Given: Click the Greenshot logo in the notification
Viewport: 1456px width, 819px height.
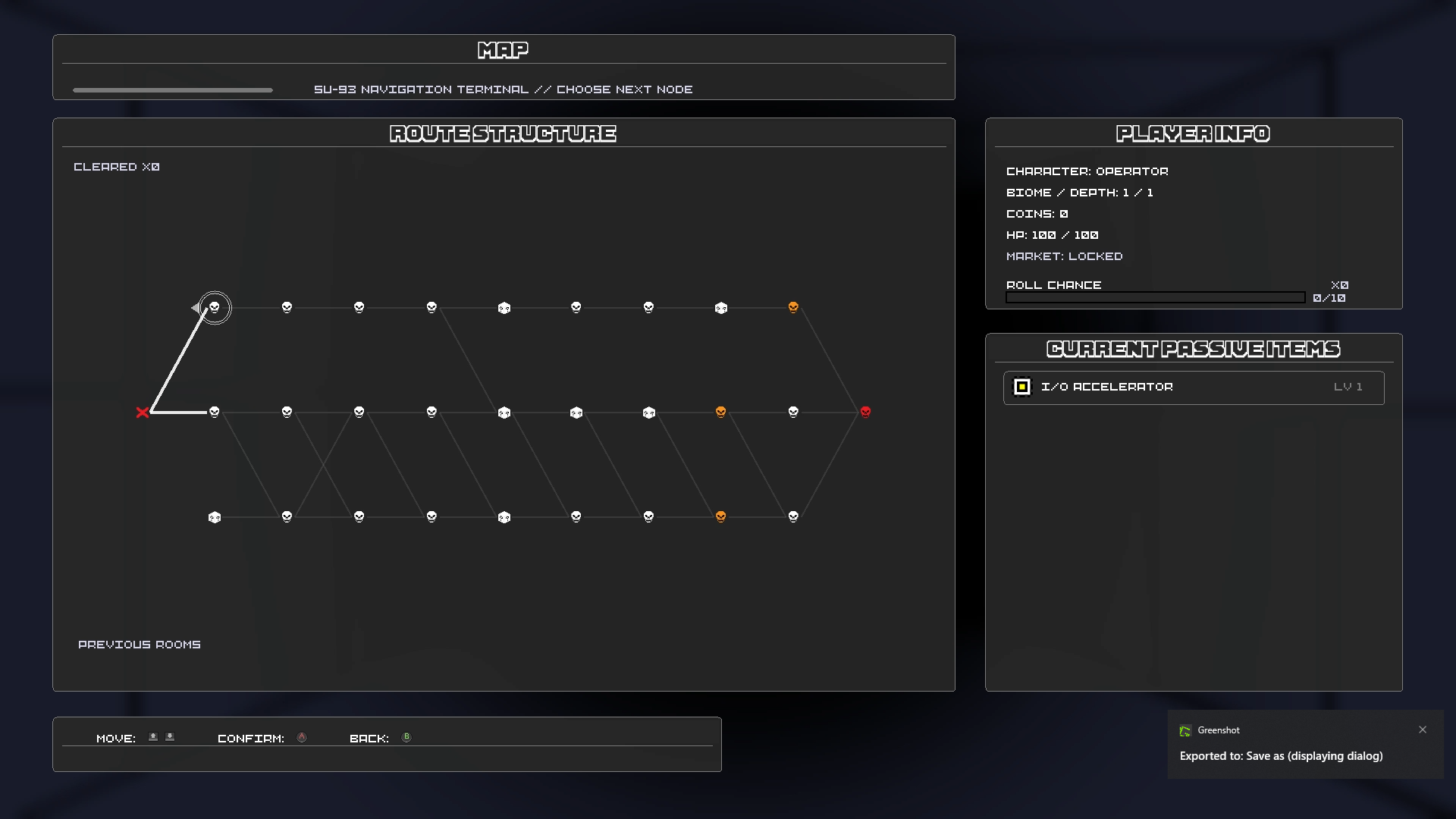Looking at the screenshot, I should click(1185, 731).
